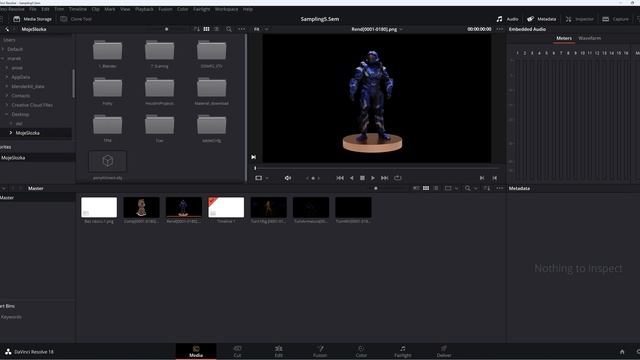Click the media storage search icon

229,29
